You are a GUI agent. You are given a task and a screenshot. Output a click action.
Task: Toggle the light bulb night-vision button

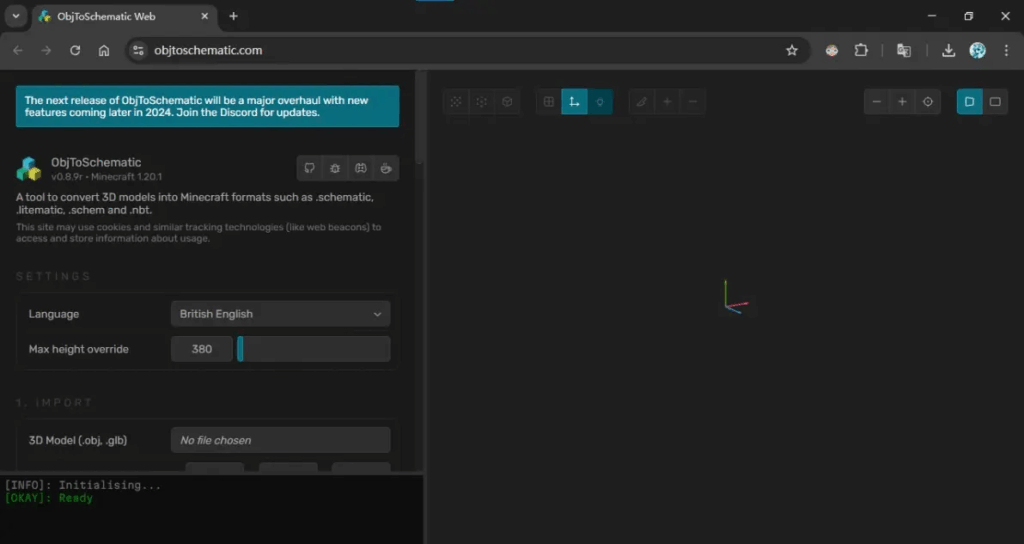(x=600, y=102)
